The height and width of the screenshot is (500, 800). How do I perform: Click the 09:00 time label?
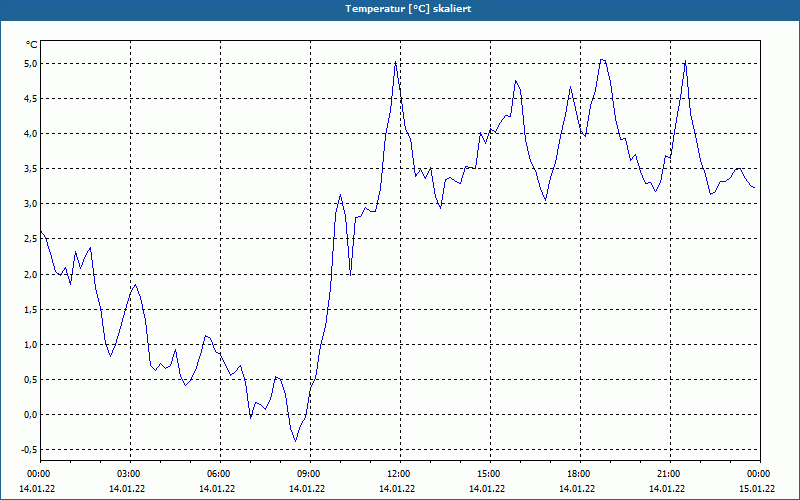pos(310,474)
